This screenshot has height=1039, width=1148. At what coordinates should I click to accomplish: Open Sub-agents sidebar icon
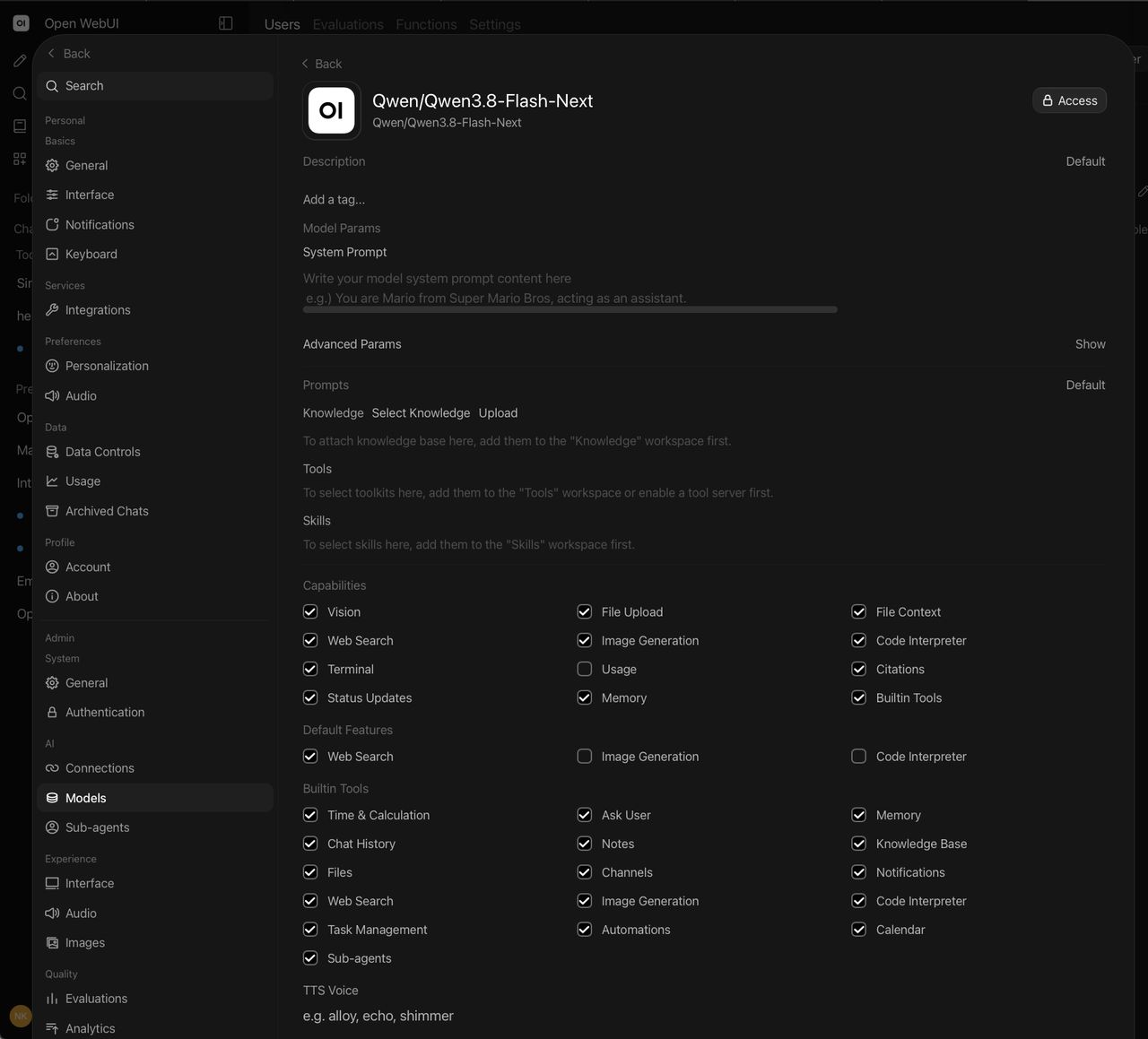(52, 827)
